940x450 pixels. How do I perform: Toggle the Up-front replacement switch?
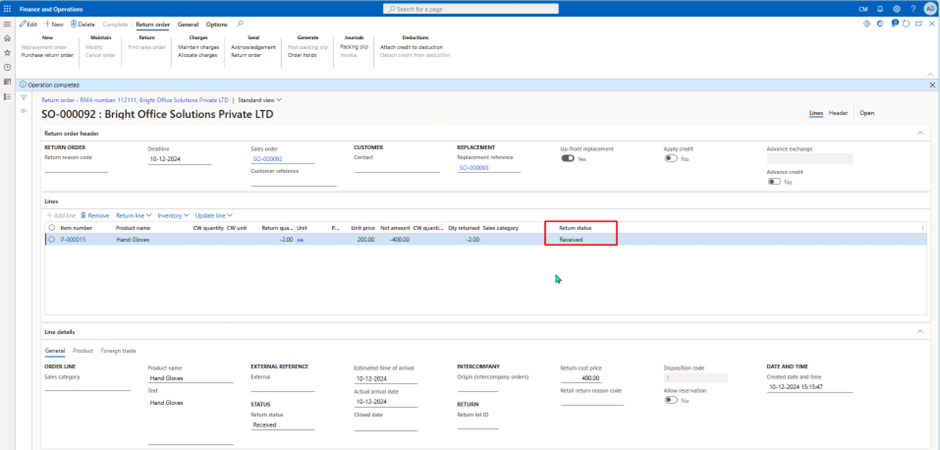[x=567, y=159]
